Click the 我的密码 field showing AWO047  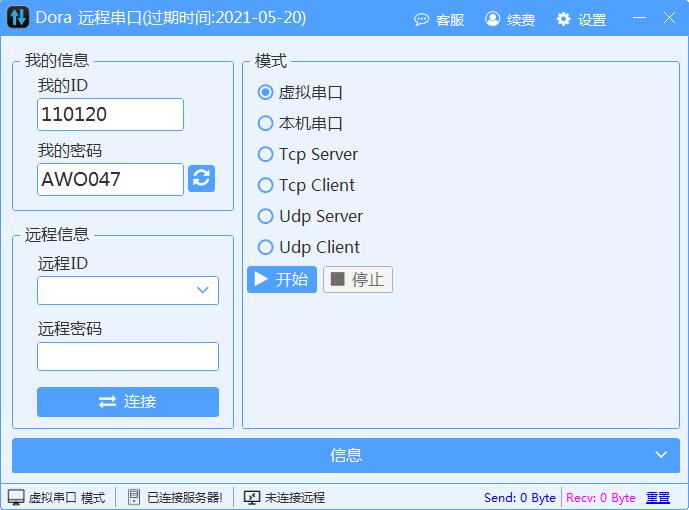(110, 179)
